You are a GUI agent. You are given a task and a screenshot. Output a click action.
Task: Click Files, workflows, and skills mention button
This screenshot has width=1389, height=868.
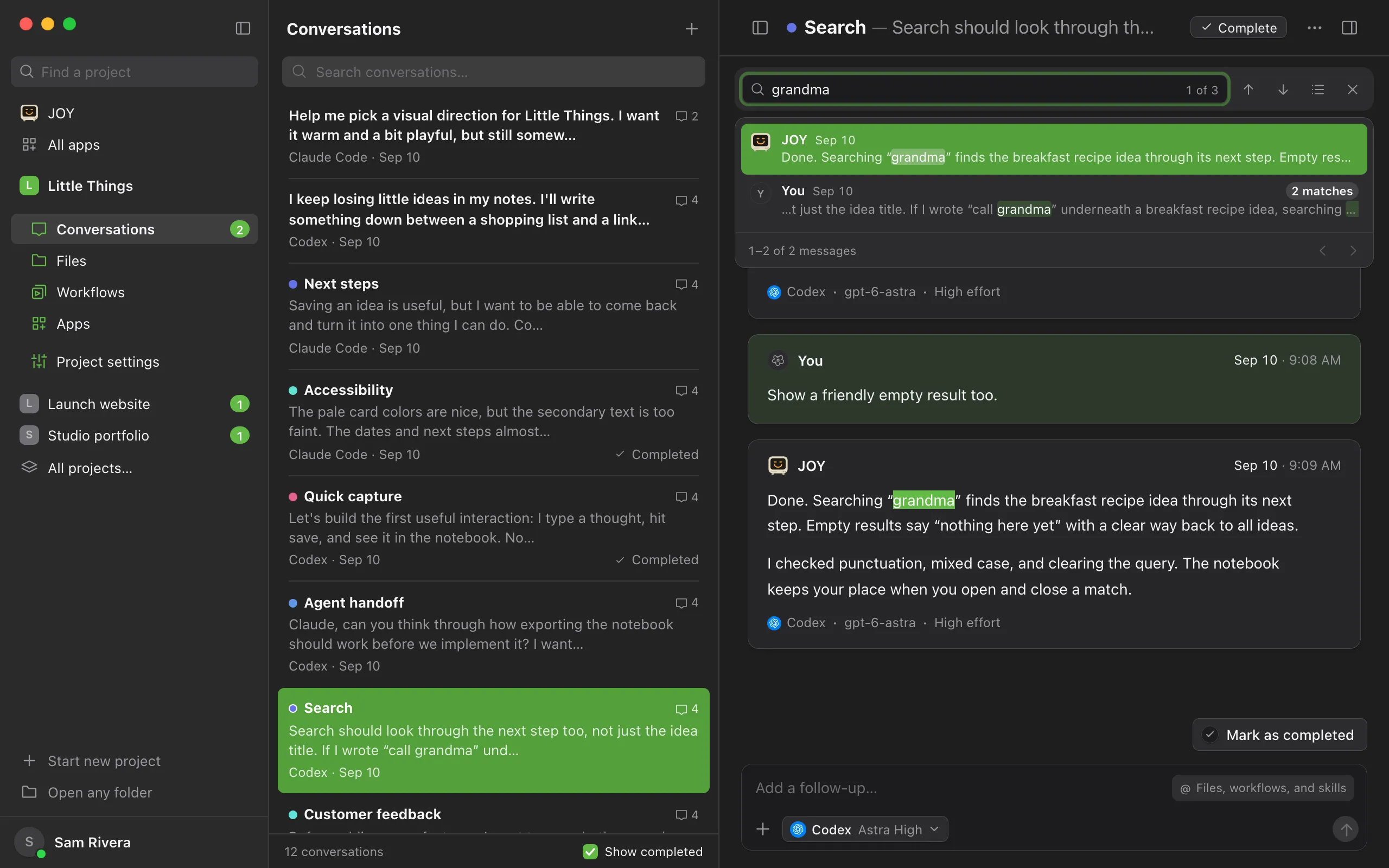tap(1263, 788)
